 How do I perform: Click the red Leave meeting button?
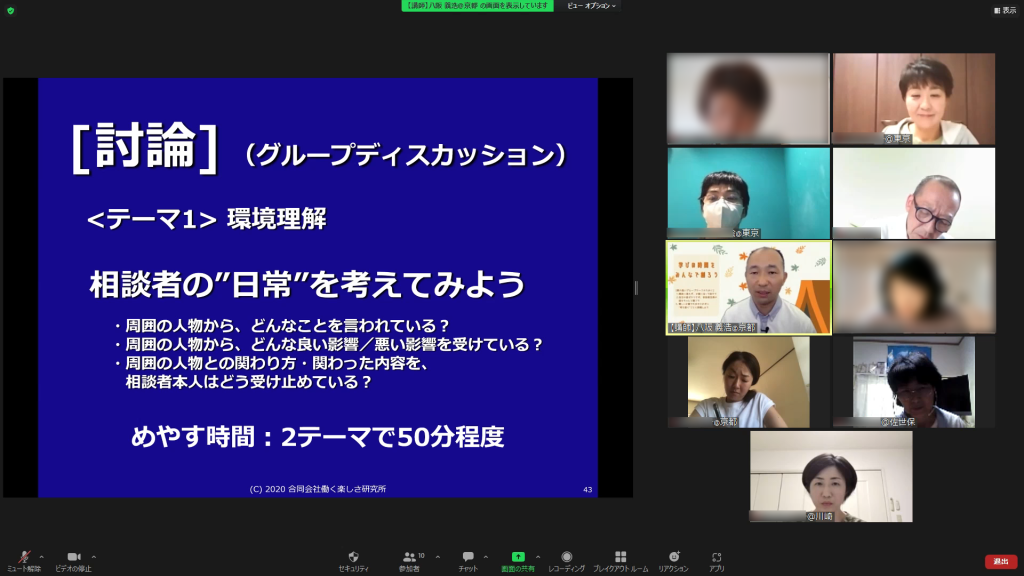1000,561
